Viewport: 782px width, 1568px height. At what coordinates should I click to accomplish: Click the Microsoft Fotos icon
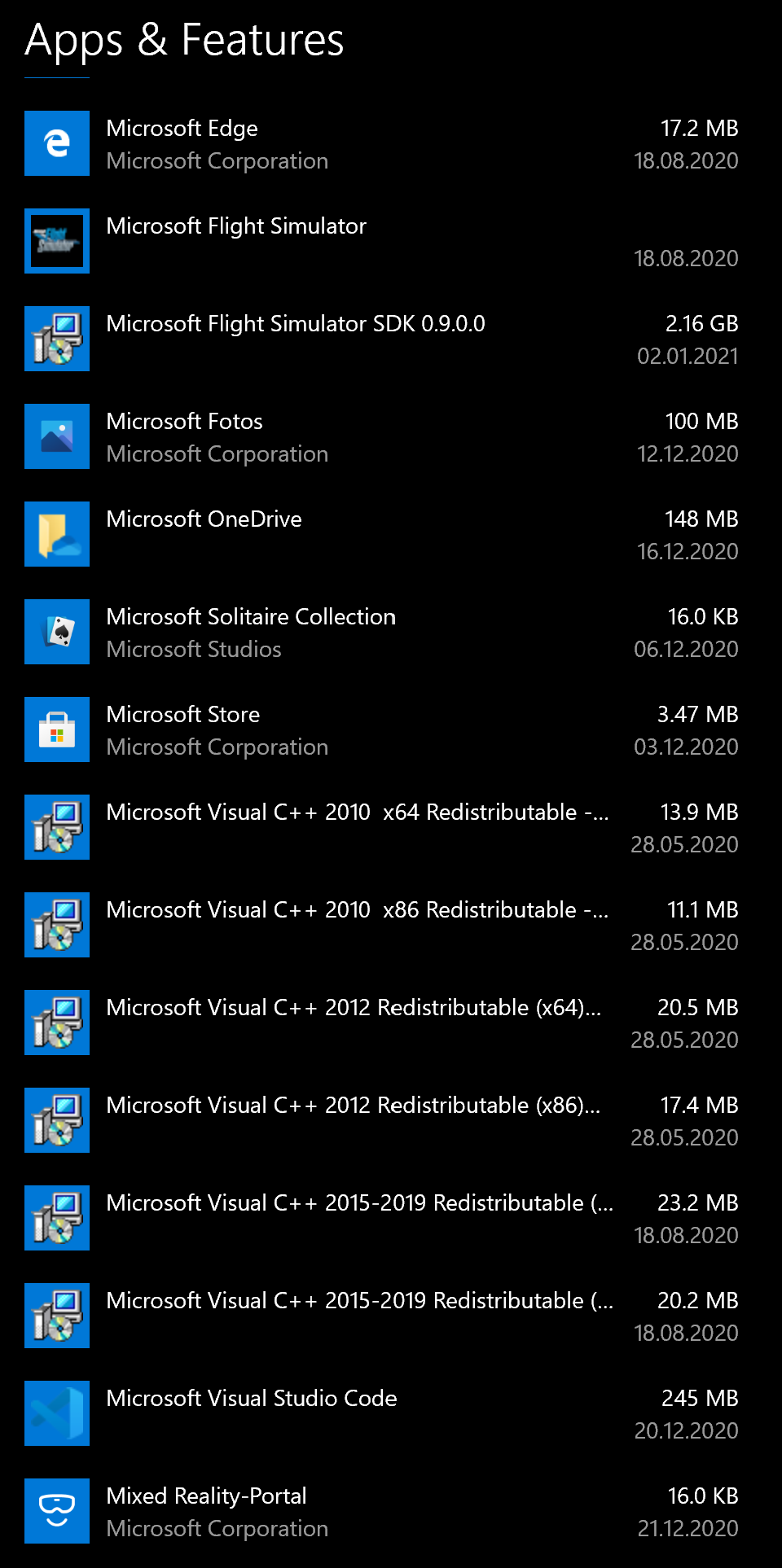57,436
